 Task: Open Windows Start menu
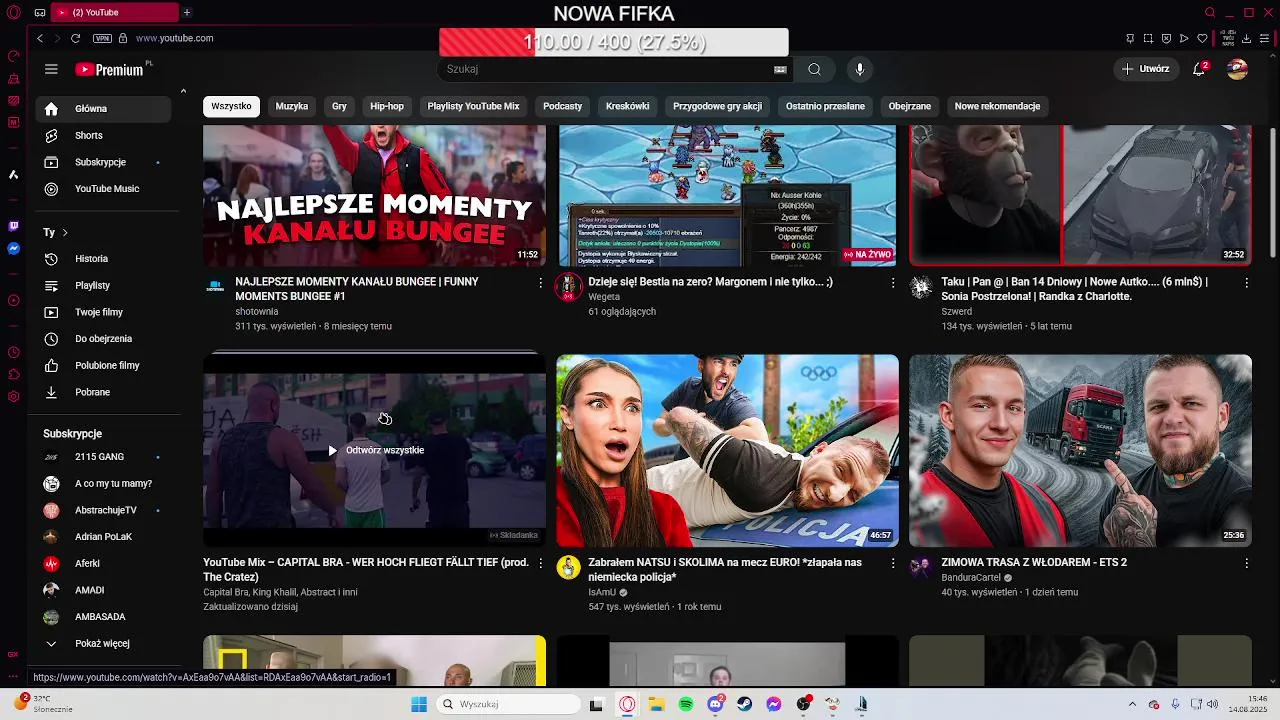419,704
